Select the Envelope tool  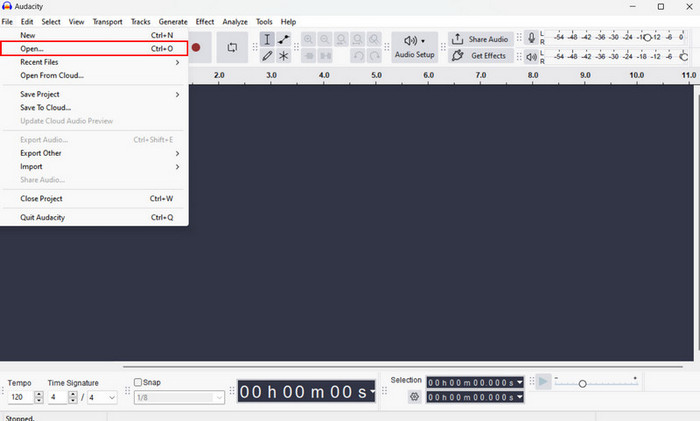click(x=283, y=39)
